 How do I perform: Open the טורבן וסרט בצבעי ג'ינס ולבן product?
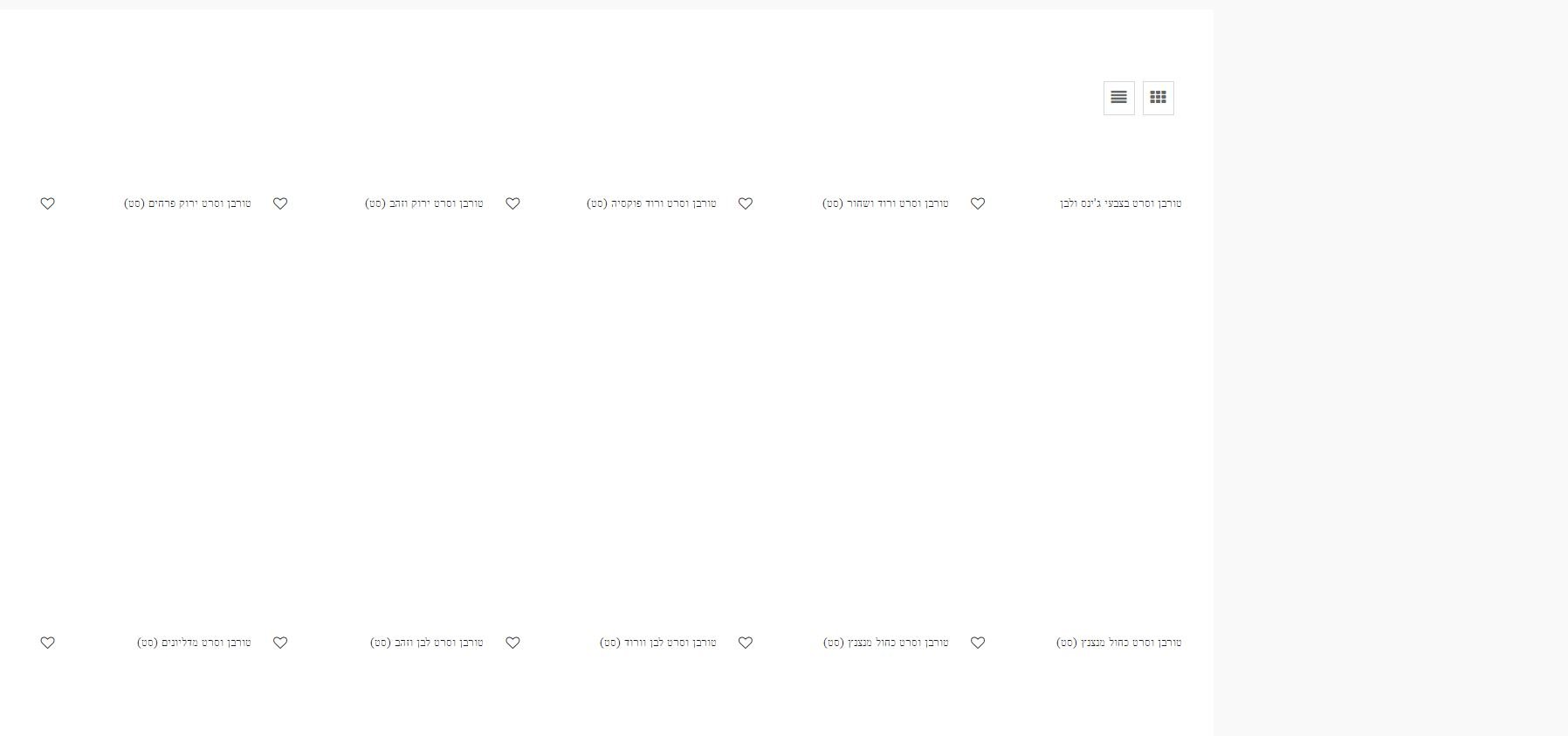tap(1120, 203)
